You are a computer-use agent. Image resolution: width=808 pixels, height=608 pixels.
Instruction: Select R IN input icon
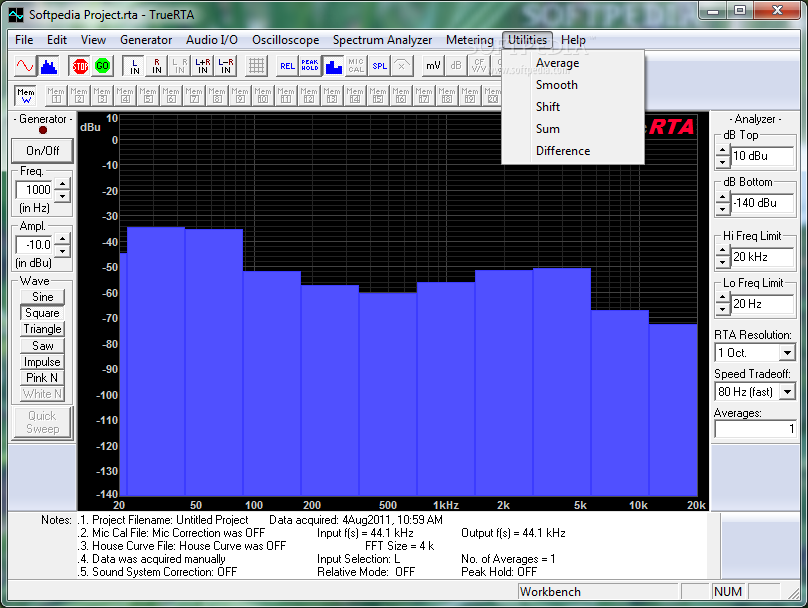157,66
